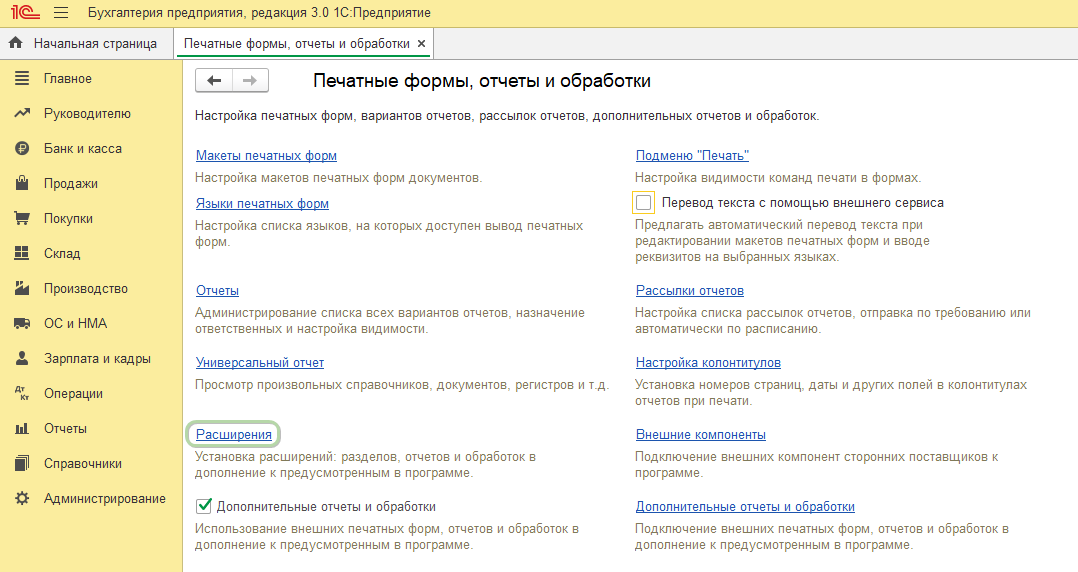Open the Главное section label
The width and height of the screenshot is (1078, 572).
(x=67, y=78)
